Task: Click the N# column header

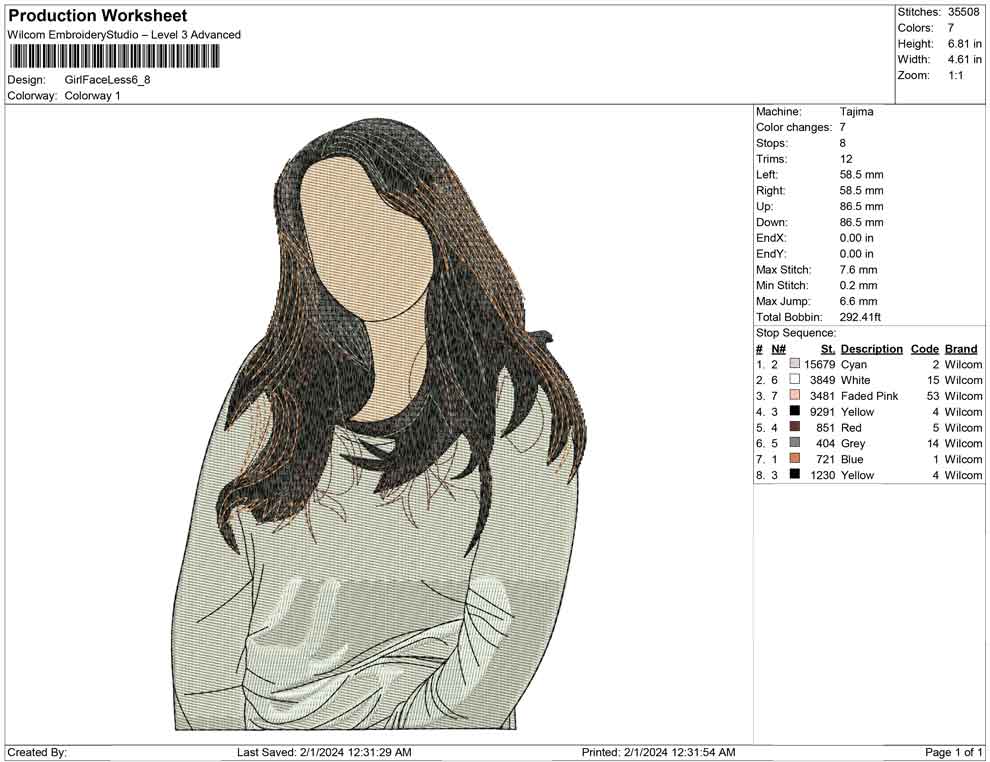Action: coord(778,349)
